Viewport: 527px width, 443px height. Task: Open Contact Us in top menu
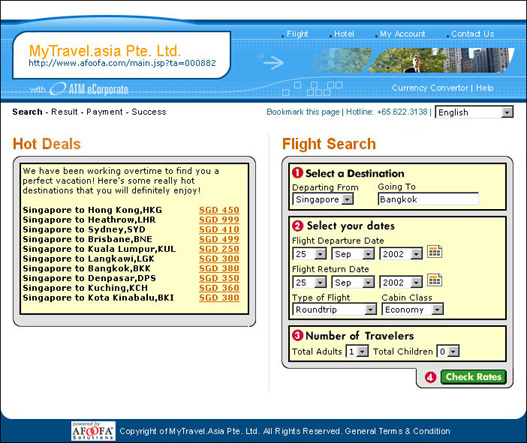click(473, 34)
